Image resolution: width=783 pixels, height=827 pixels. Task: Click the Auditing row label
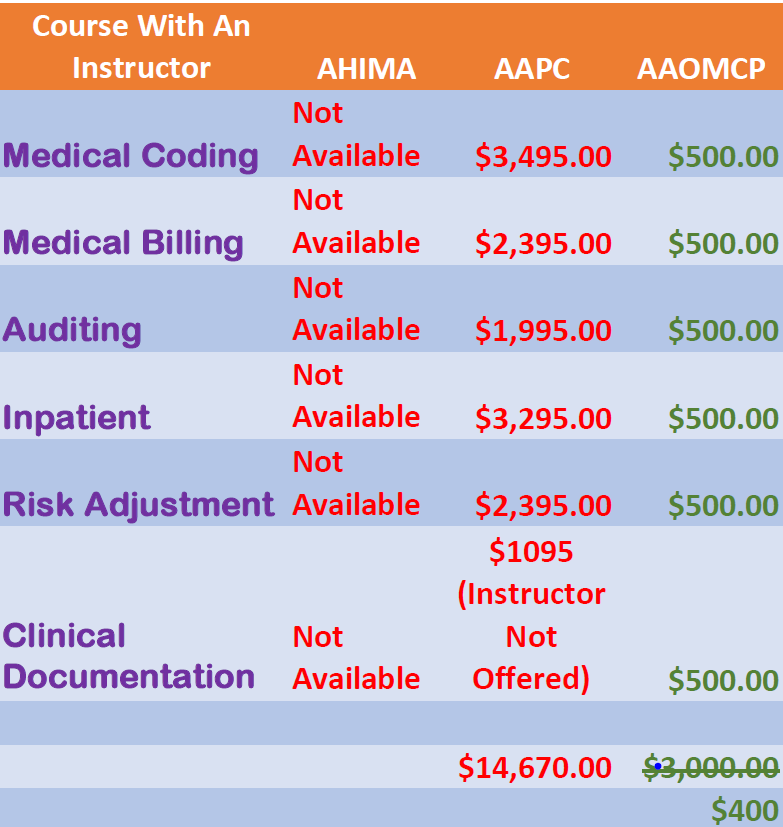(72, 330)
